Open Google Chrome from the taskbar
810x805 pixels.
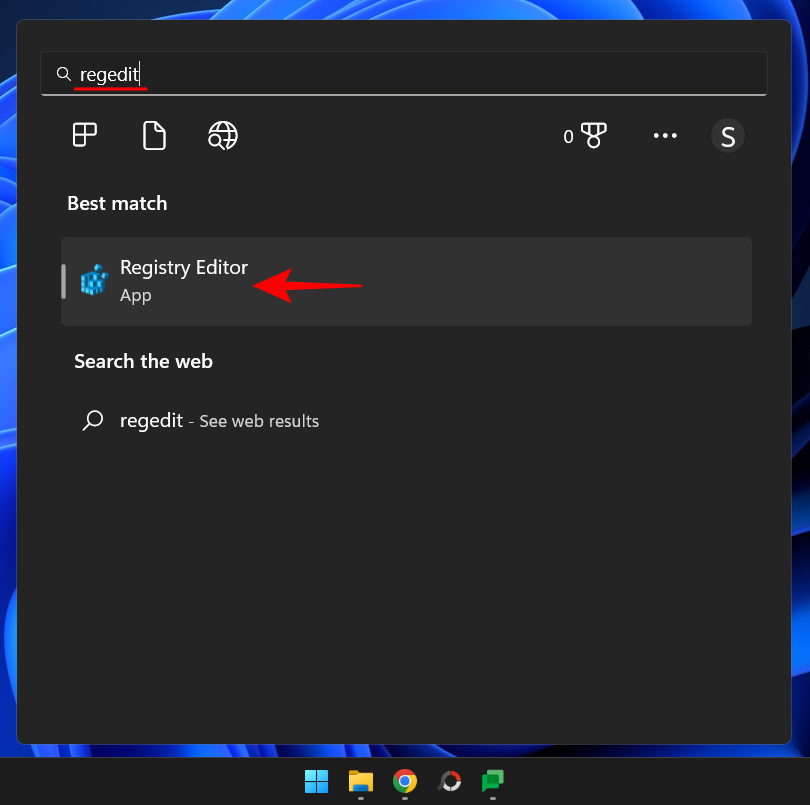(x=405, y=782)
